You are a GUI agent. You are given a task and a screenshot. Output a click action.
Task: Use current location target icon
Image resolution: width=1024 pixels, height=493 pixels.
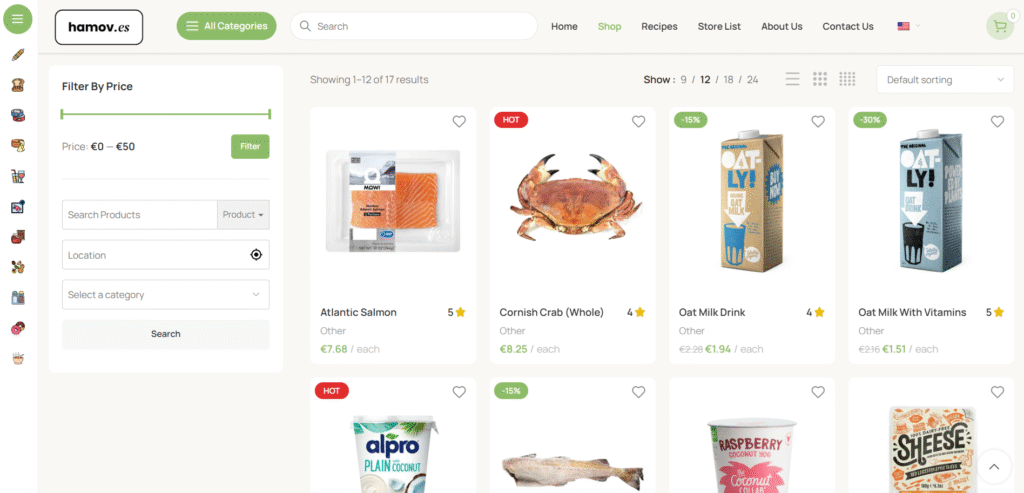point(256,255)
